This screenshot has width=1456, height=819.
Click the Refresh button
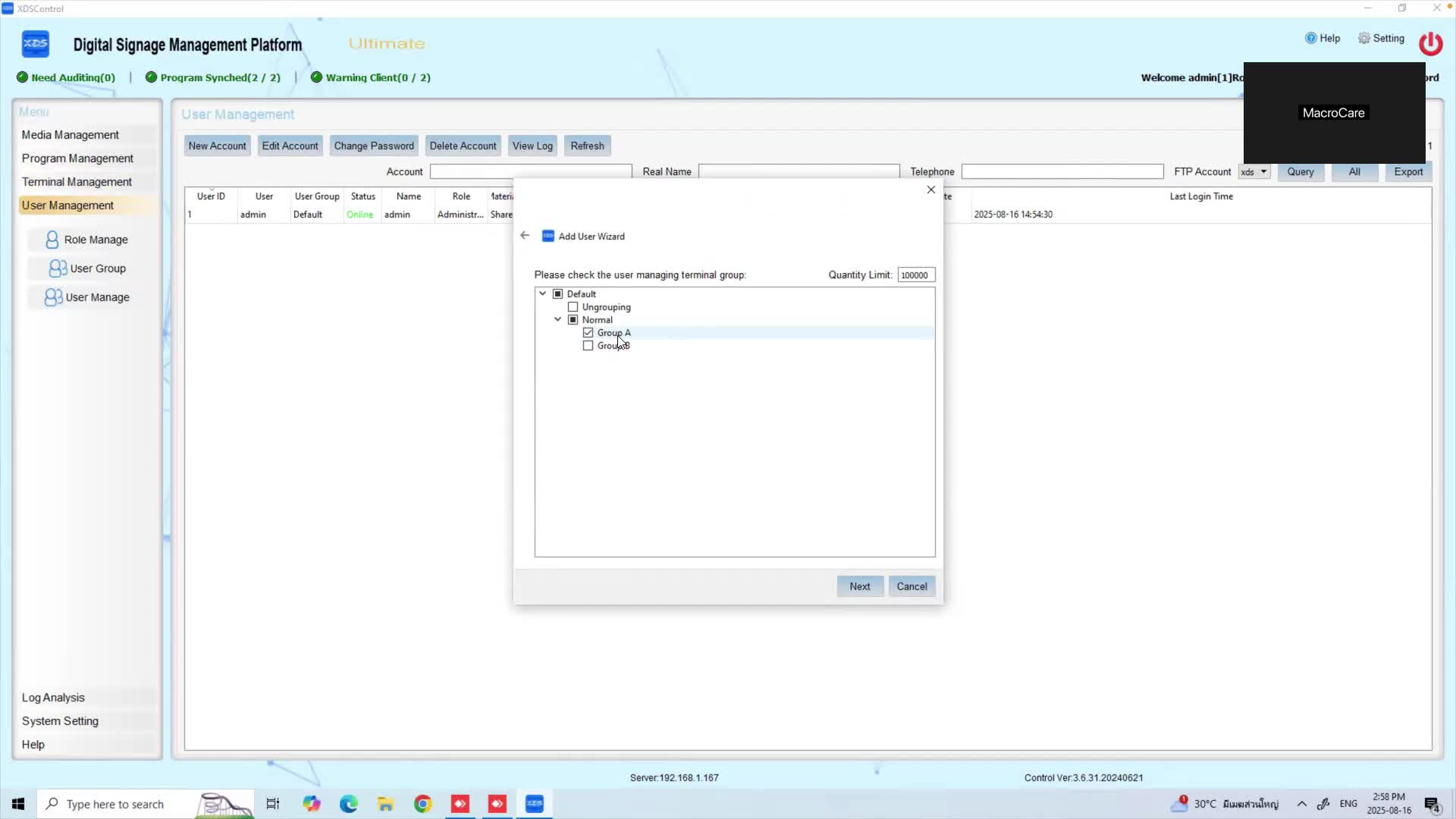coord(588,146)
